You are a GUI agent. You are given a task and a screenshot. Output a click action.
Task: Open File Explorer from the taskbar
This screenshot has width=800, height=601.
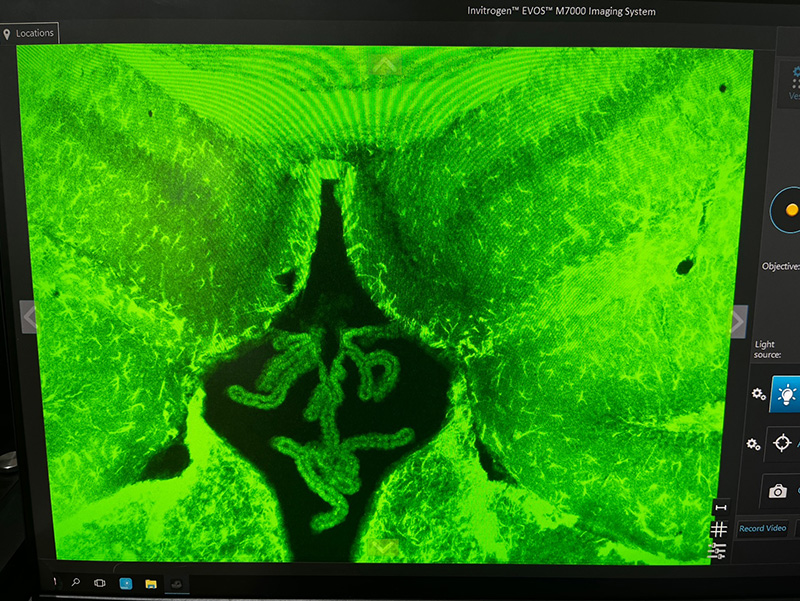tap(151, 582)
